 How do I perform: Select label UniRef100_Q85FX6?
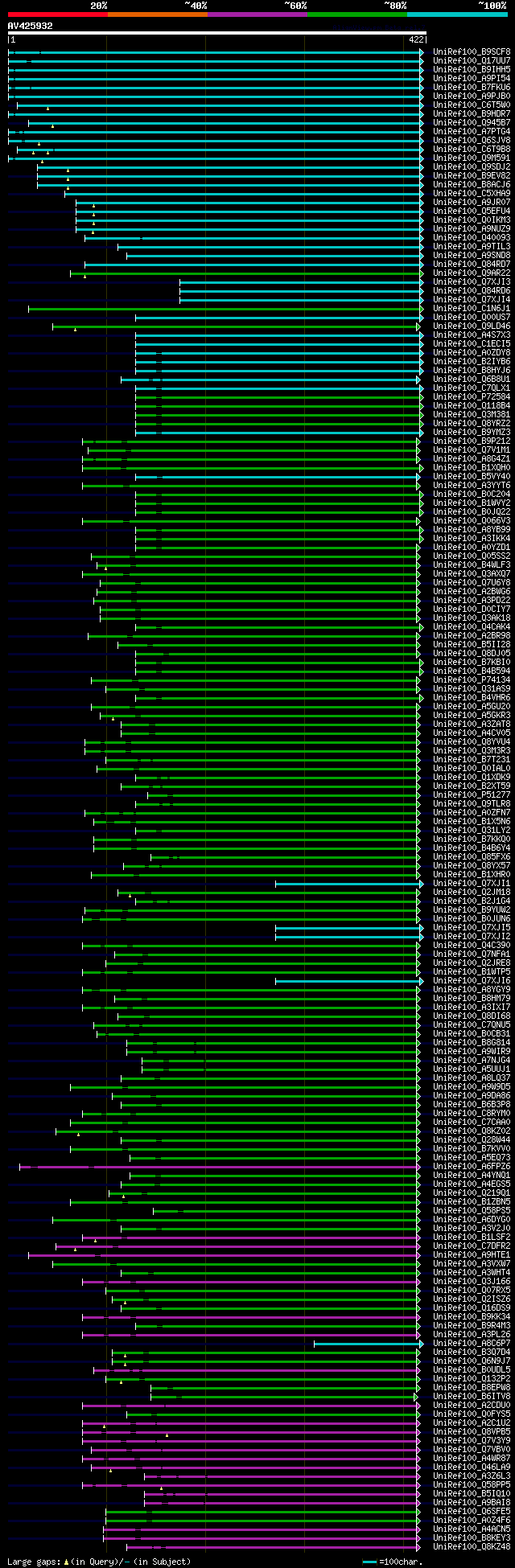pyautogui.click(x=472, y=857)
